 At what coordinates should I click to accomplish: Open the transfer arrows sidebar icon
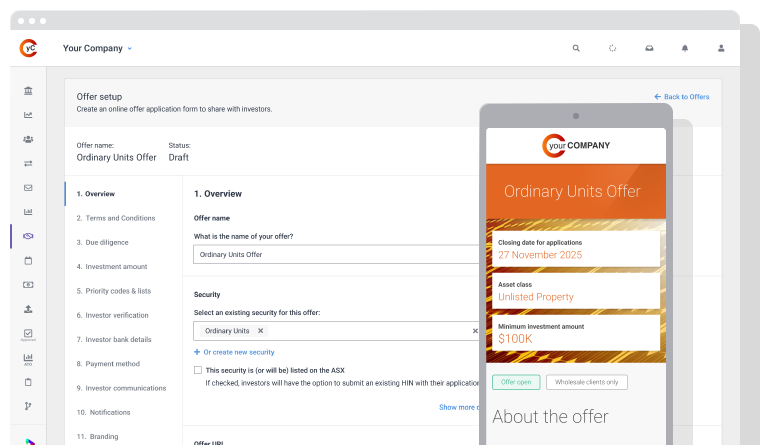pyautogui.click(x=28, y=164)
